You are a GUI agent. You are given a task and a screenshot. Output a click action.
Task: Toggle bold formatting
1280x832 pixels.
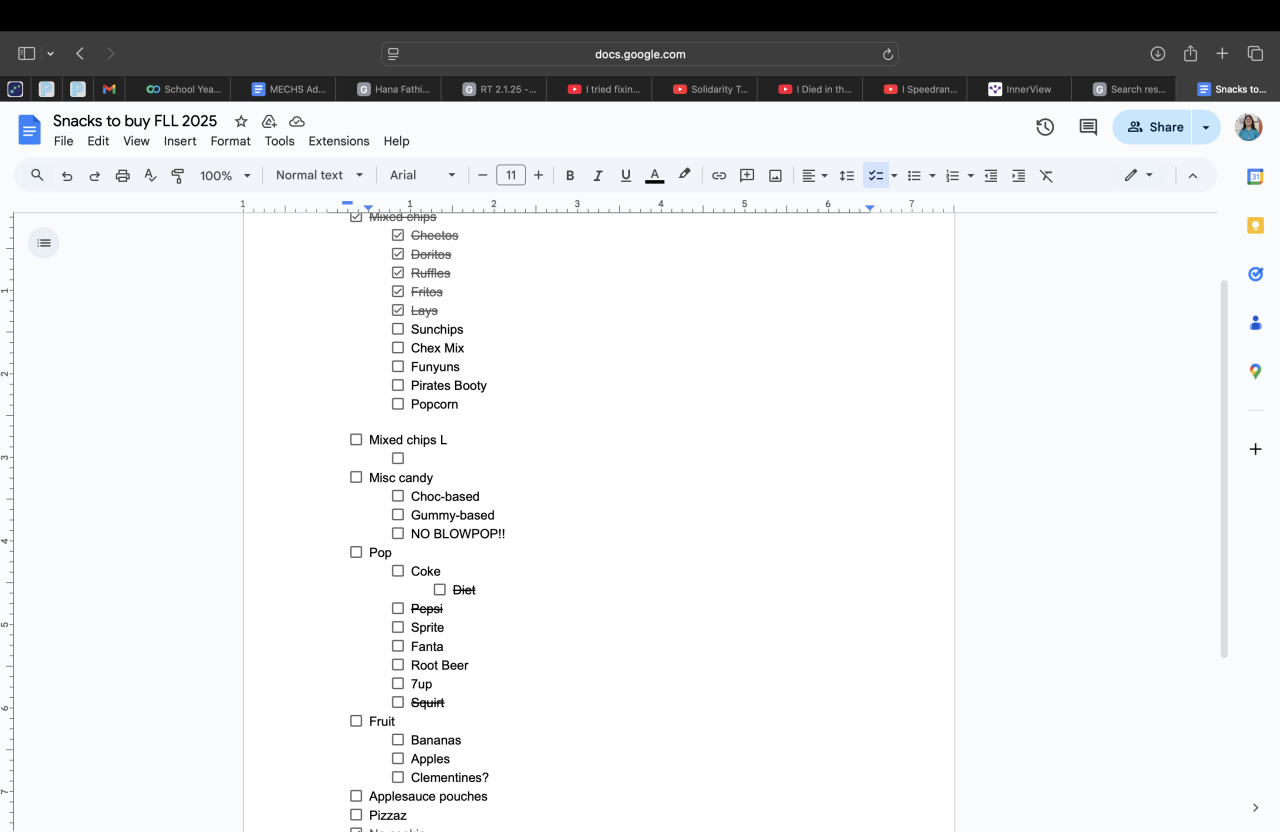pyautogui.click(x=570, y=176)
